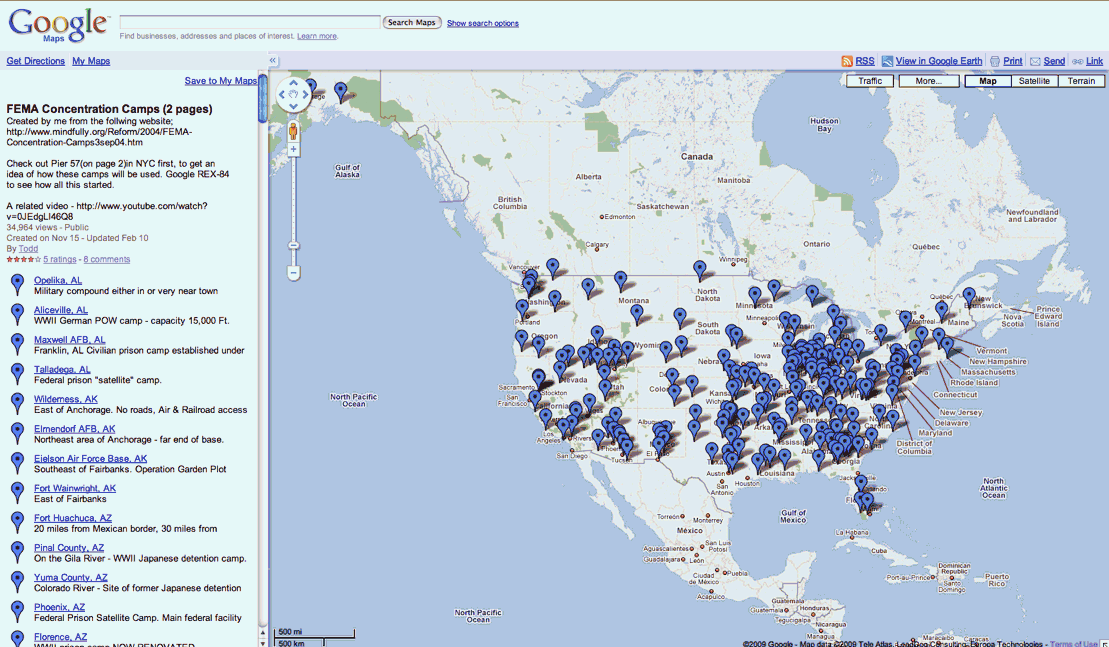Click the Google Maps logo
This screenshot has width=1109, height=647.
point(58,25)
